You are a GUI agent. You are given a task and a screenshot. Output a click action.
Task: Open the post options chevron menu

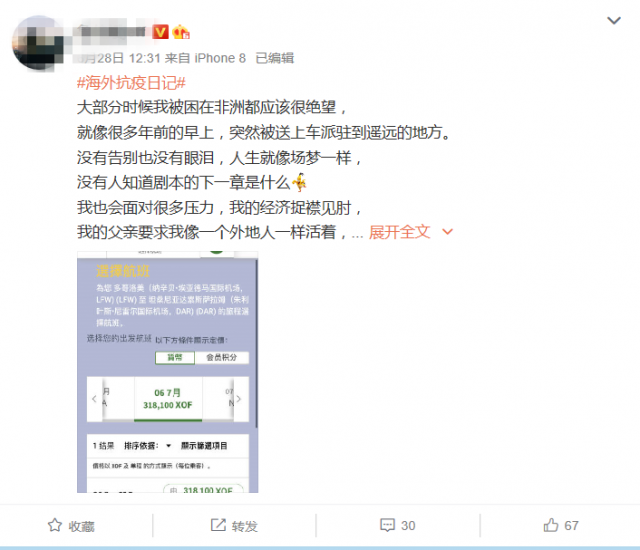click(x=614, y=20)
